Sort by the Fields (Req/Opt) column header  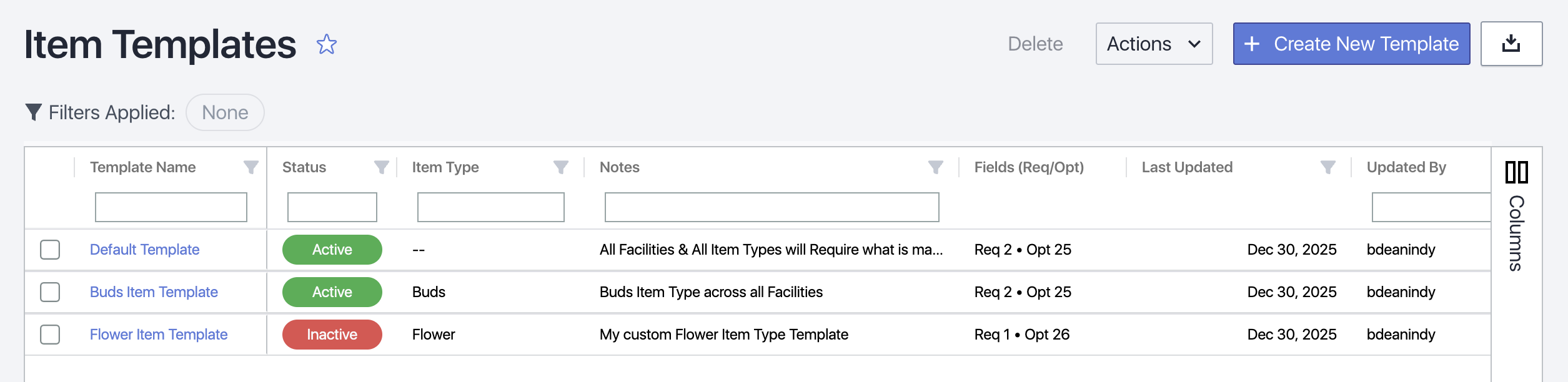click(1028, 167)
